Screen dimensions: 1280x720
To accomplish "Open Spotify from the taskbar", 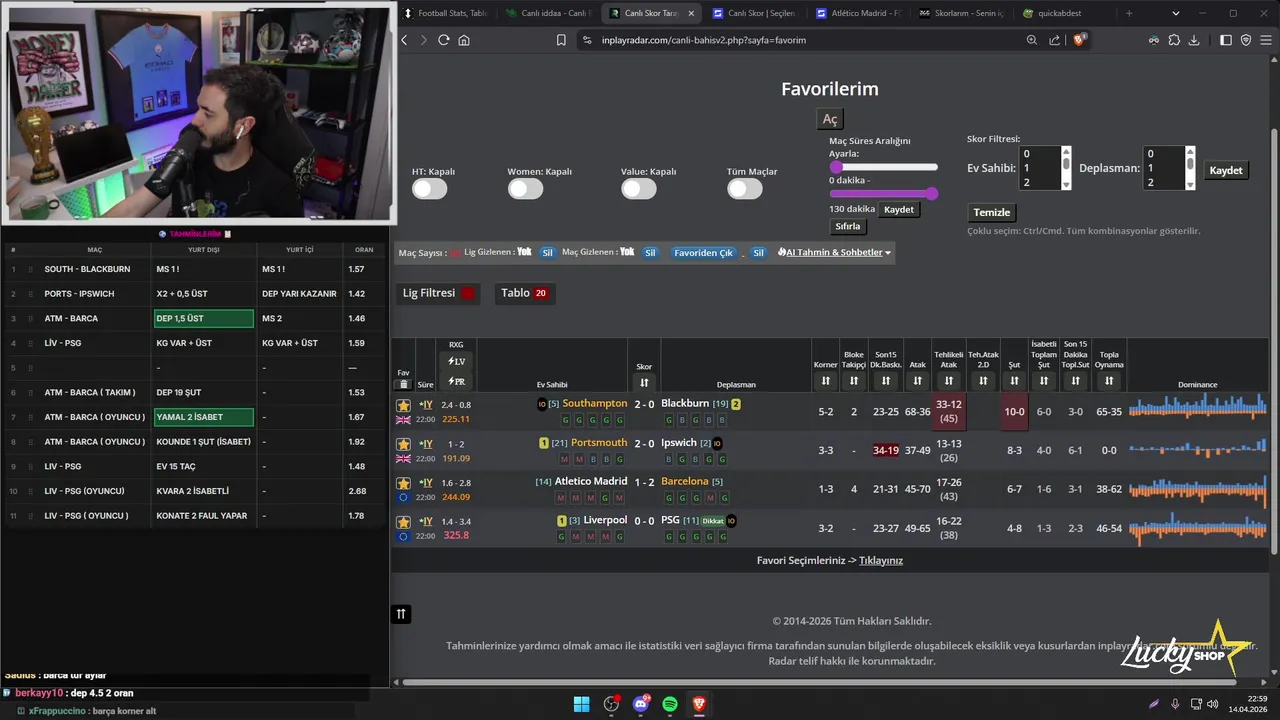I will point(670,704).
